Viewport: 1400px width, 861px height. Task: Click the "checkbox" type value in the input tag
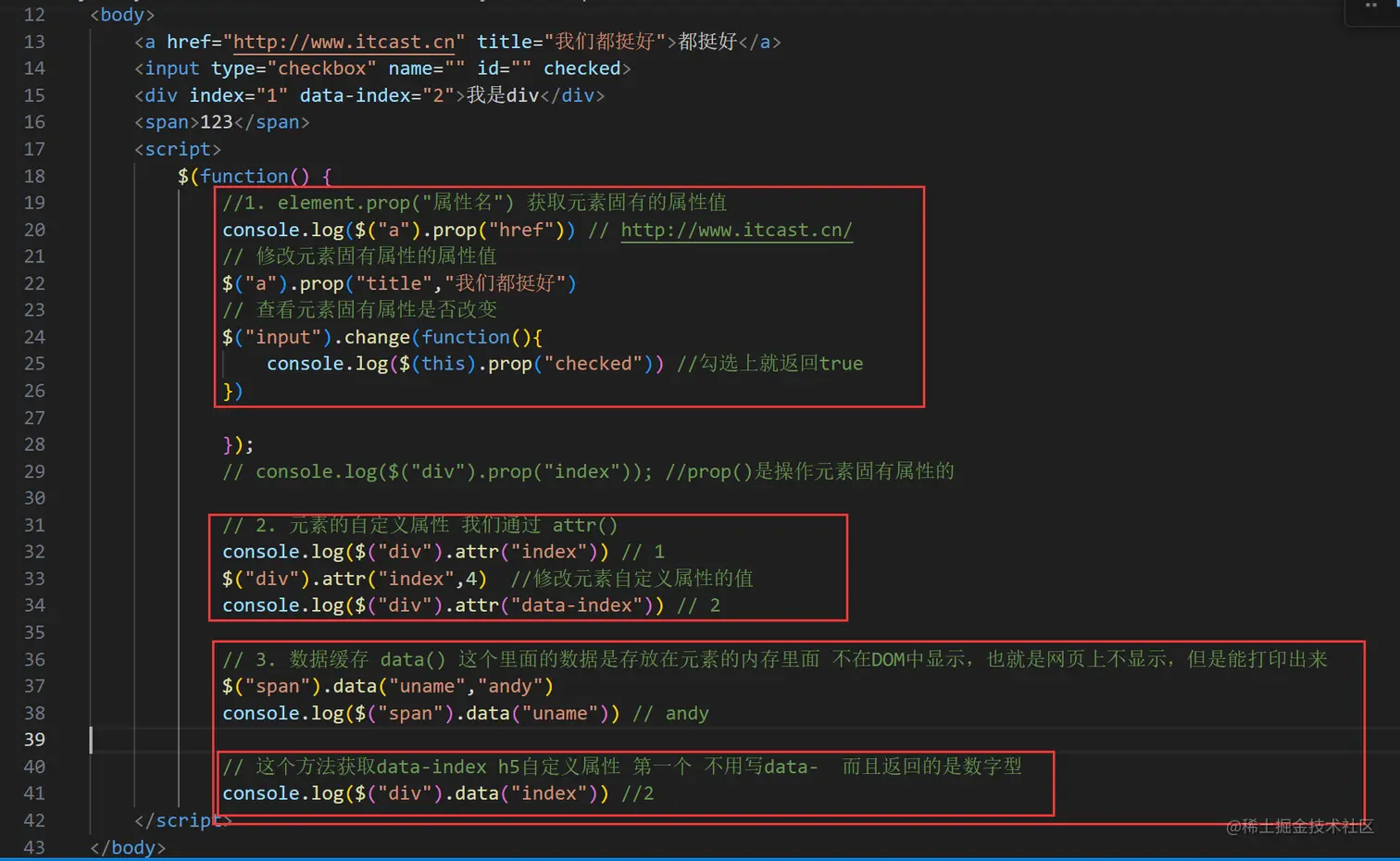point(321,69)
